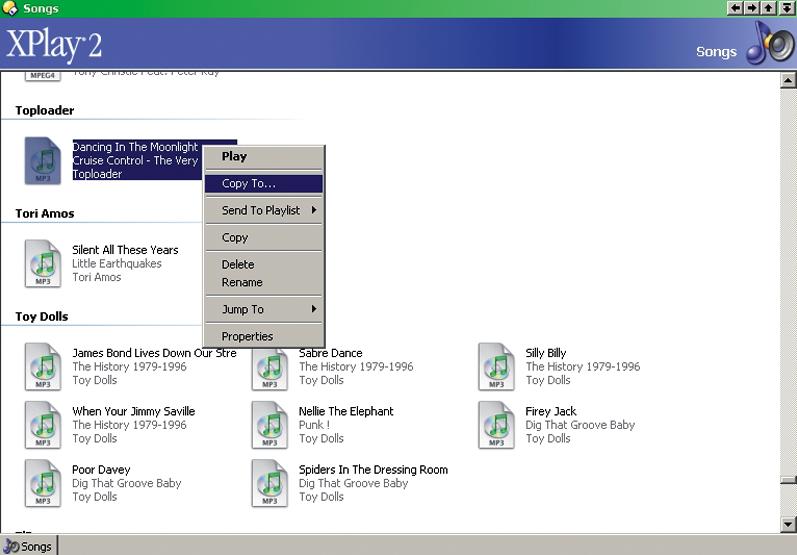This screenshot has width=797, height=555.
Task: Click the MP3 icon for When Your Jimmy Saville
Action: (x=43, y=425)
